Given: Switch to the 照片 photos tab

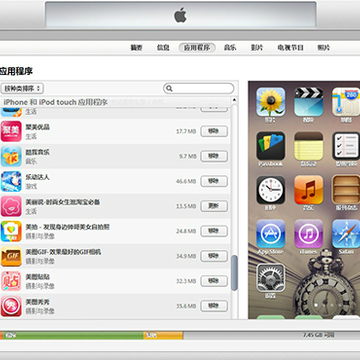Looking at the screenshot, I should tap(324, 48).
